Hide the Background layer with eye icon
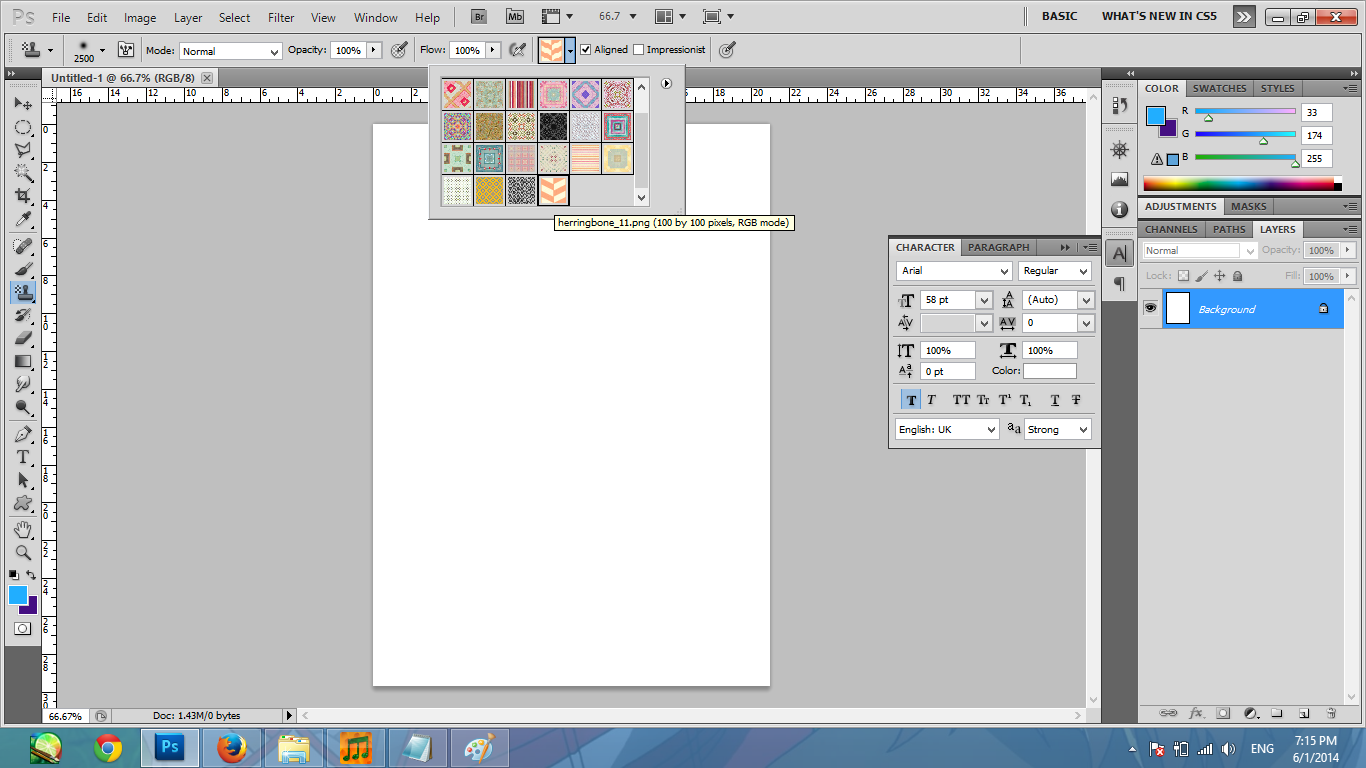This screenshot has height=768, width=1366. coord(1150,309)
